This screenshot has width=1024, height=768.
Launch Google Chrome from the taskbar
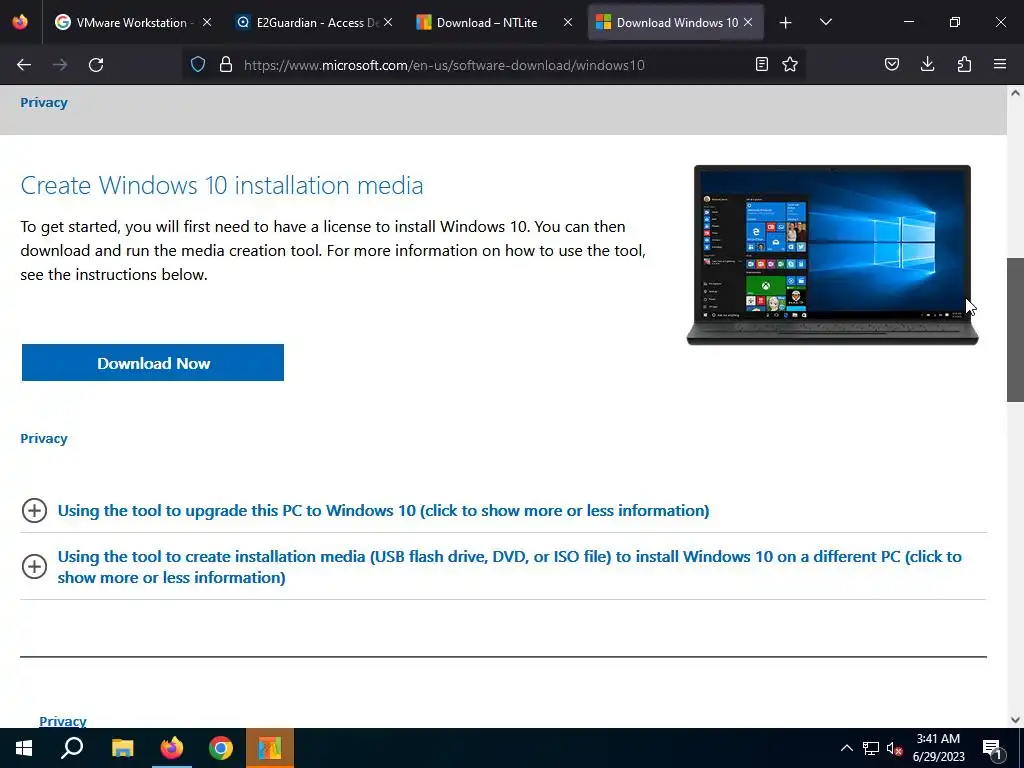tap(221, 748)
